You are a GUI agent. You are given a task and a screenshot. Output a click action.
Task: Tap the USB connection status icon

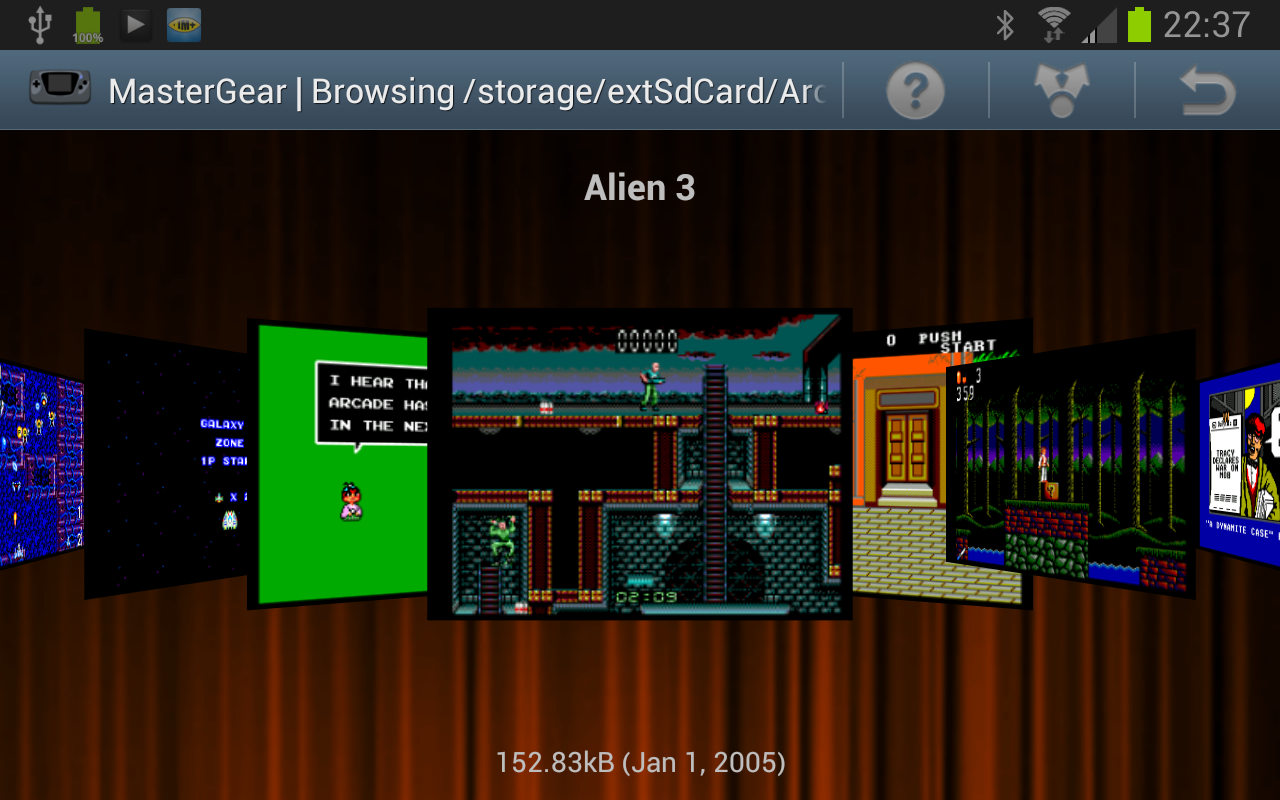click(x=39, y=25)
